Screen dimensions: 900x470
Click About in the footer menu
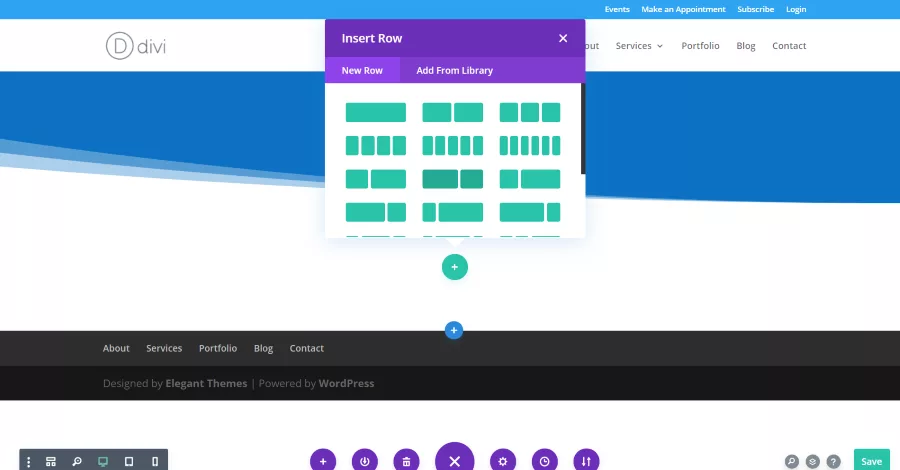pos(116,348)
